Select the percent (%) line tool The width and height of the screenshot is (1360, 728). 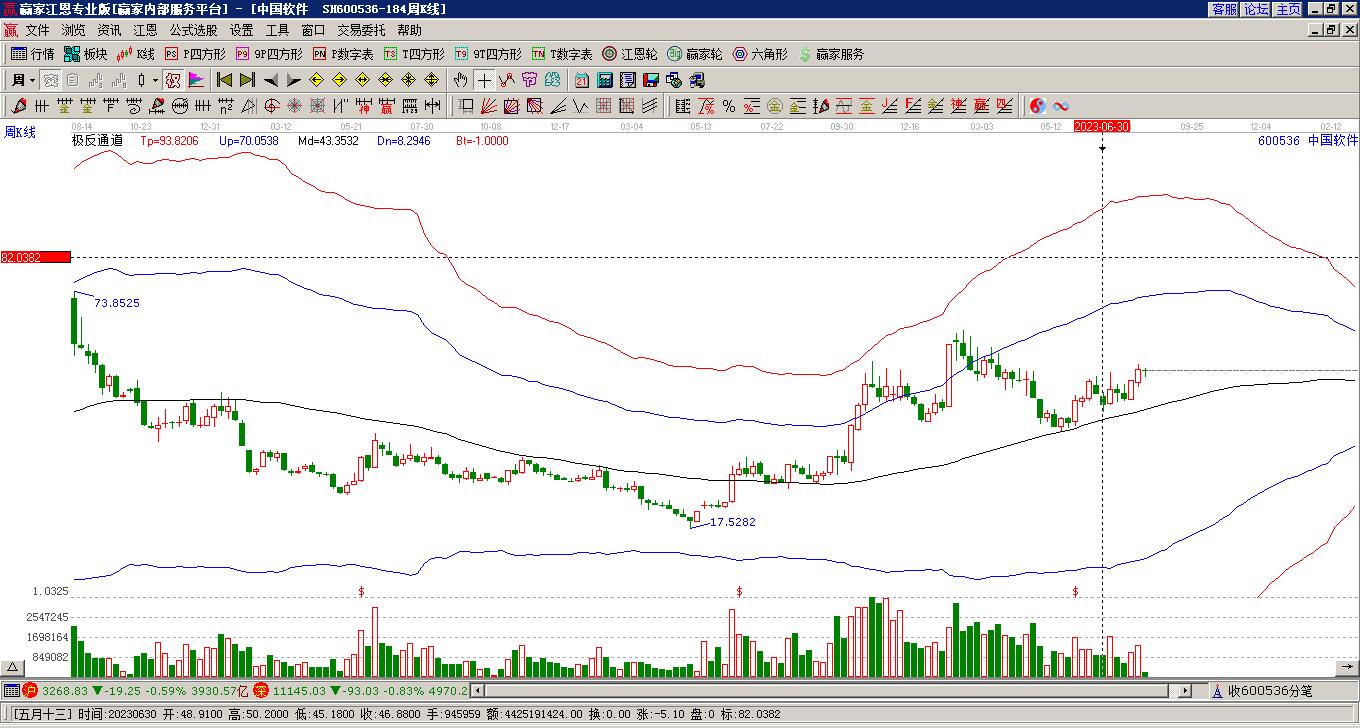click(729, 106)
